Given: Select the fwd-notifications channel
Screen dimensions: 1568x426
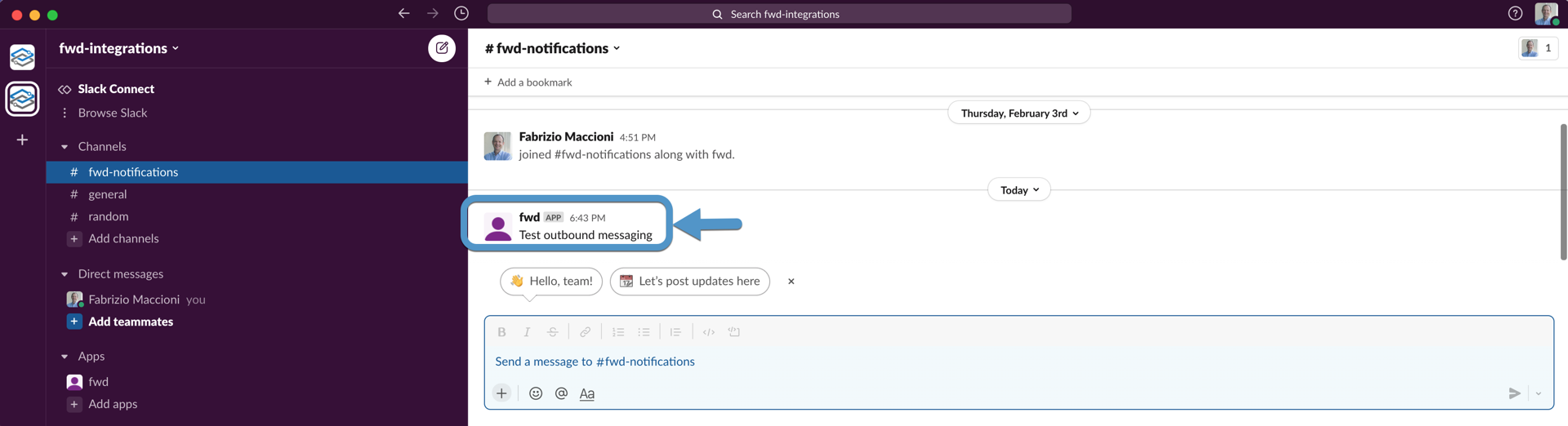Looking at the screenshot, I should 256,172.
